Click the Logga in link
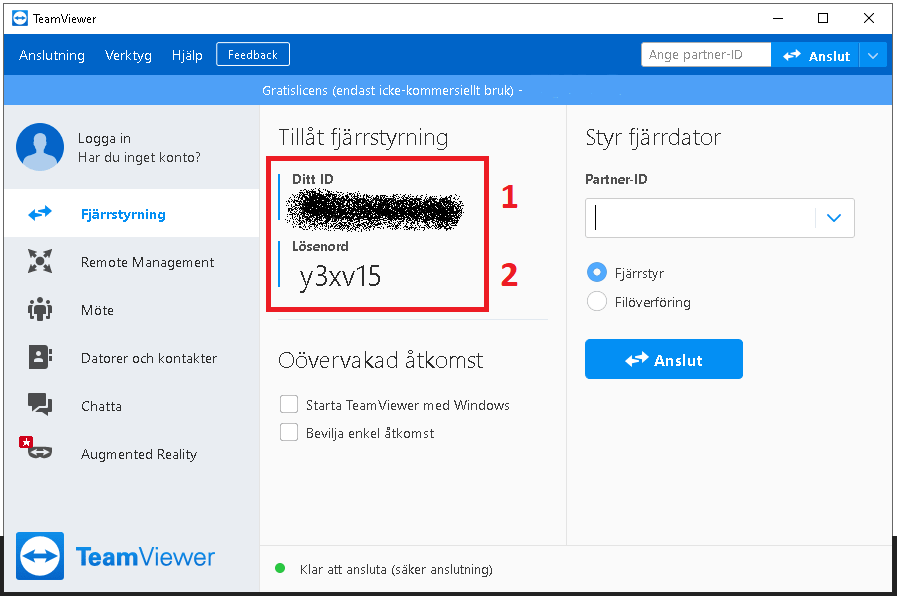Viewport: 897px width, 596px height. pyautogui.click(x=104, y=138)
